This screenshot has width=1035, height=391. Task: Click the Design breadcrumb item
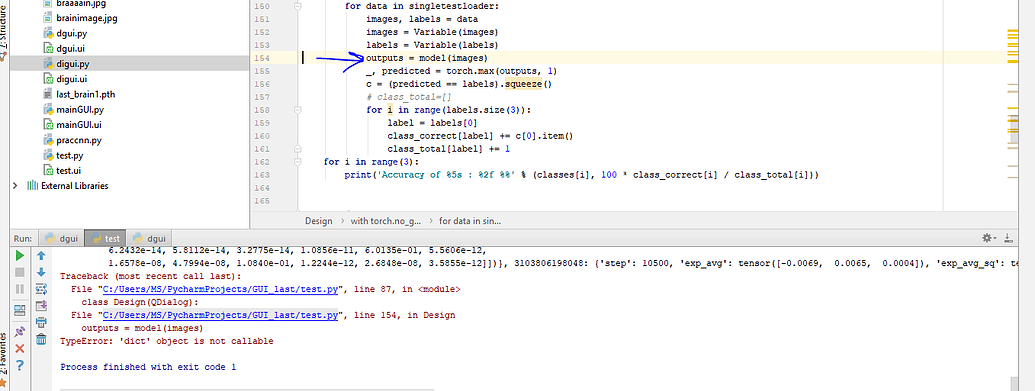(x=319, y=221)
